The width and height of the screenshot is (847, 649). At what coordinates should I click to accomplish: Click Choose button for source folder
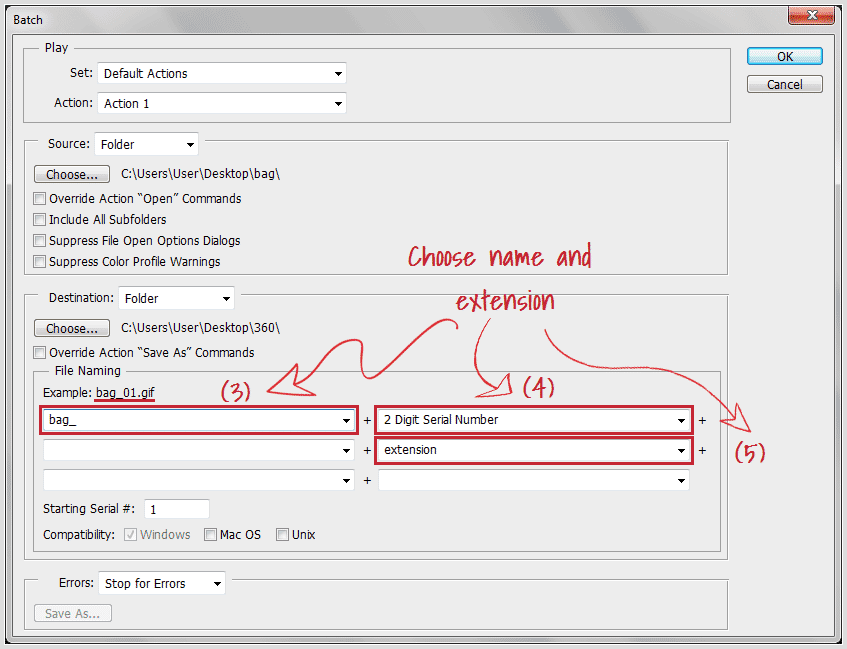coord(72,175)
